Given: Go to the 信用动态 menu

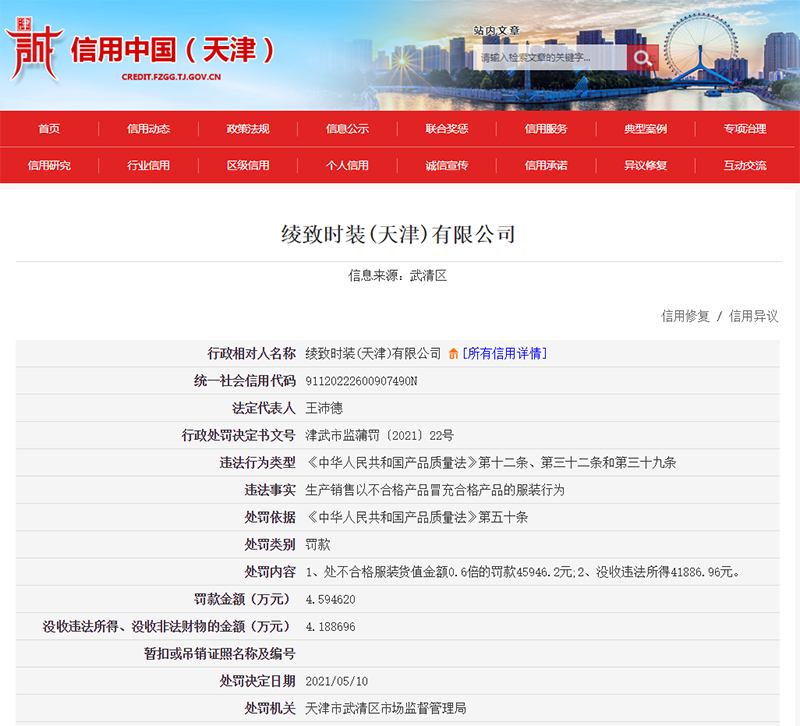Looking at the screenshot, I should click(x=148, y=129).
